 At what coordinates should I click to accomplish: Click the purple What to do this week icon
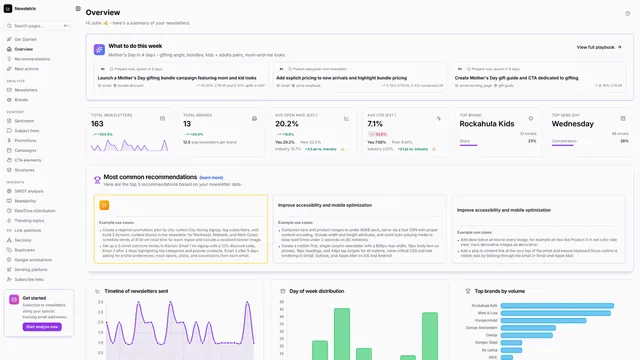(x=99, y=50)
